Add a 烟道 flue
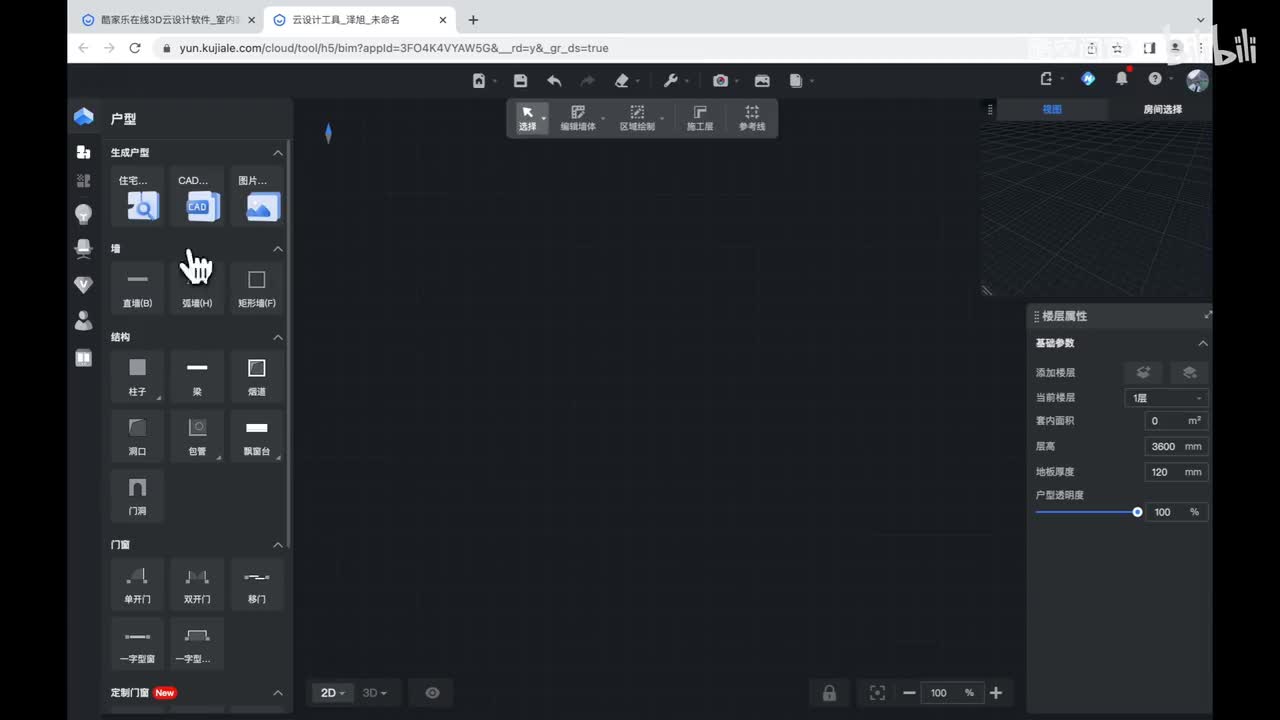 [257, 377]
